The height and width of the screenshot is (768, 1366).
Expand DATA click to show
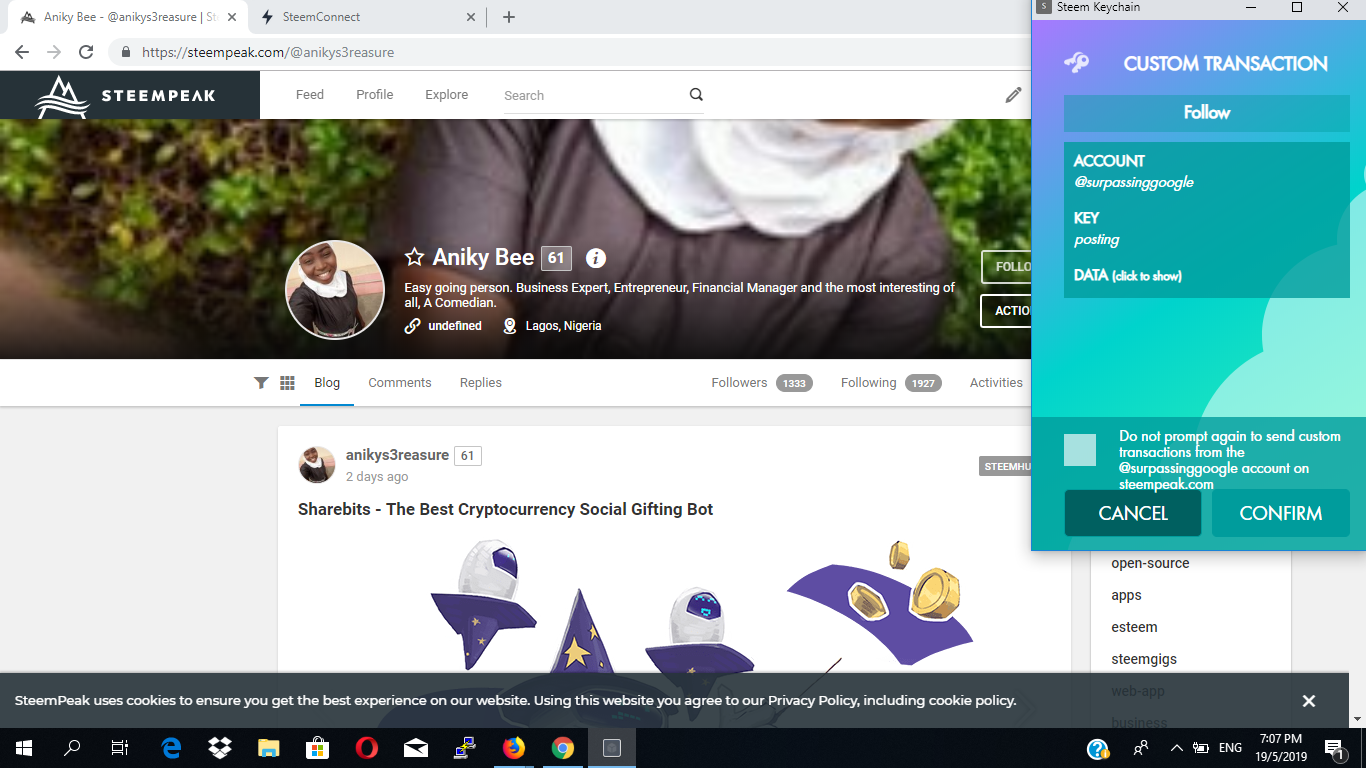1128,275
